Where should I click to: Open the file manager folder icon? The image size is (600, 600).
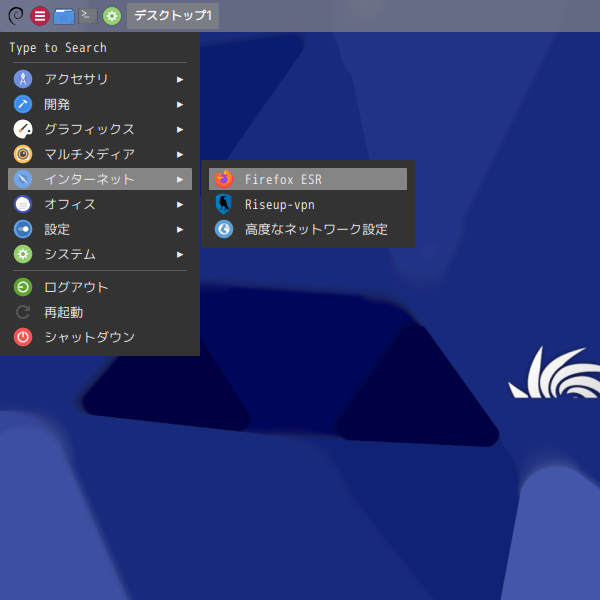tap(64, 16)
